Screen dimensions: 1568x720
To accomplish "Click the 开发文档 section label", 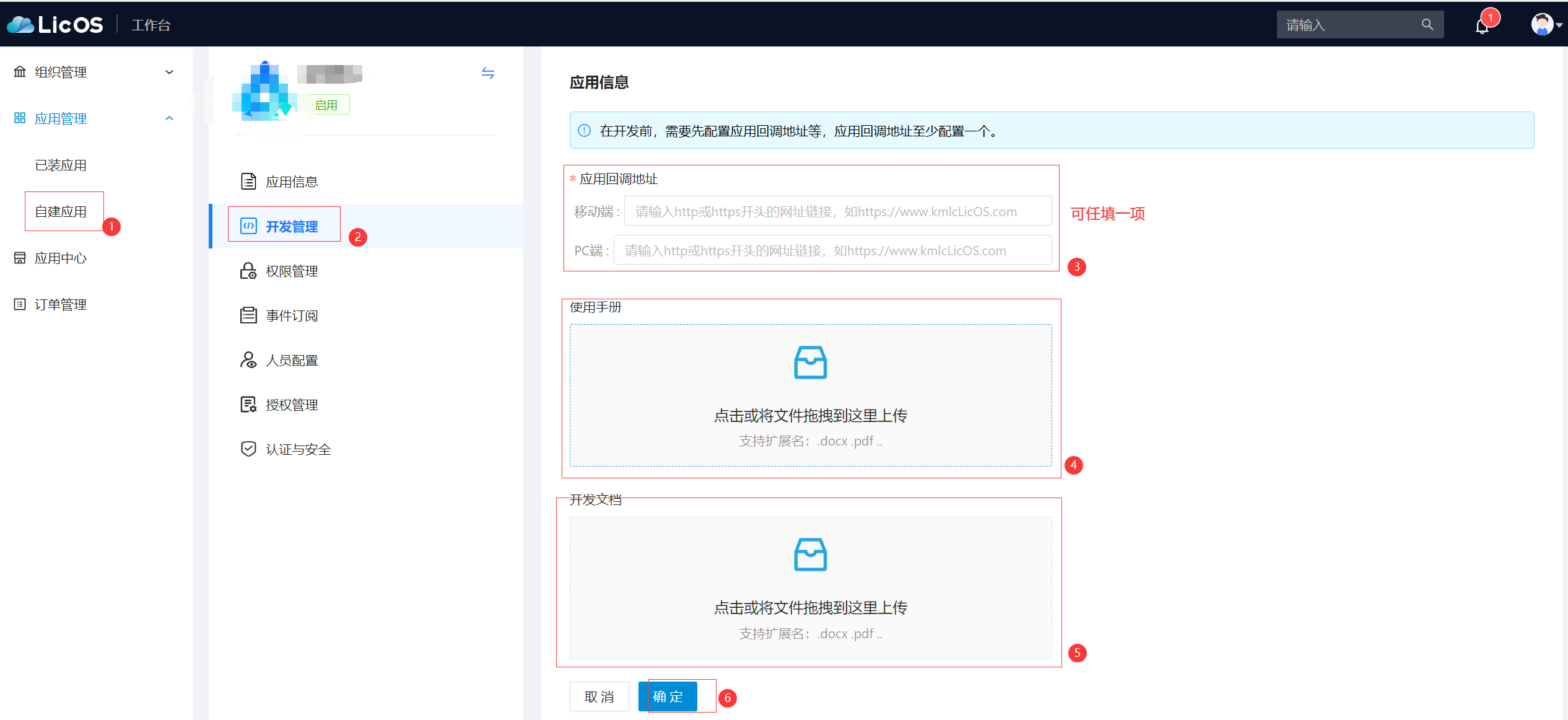I will coord(595,499).
